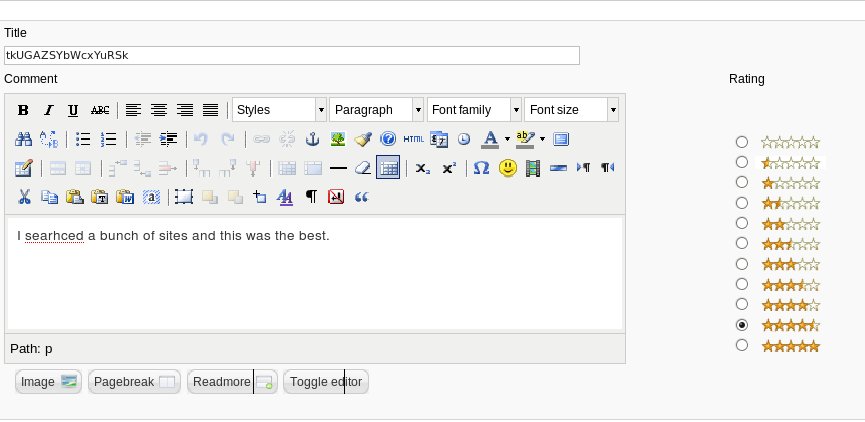Toggle fullscreen editor mode
Viewport: 865px width, 422px height.
(560, 139)
